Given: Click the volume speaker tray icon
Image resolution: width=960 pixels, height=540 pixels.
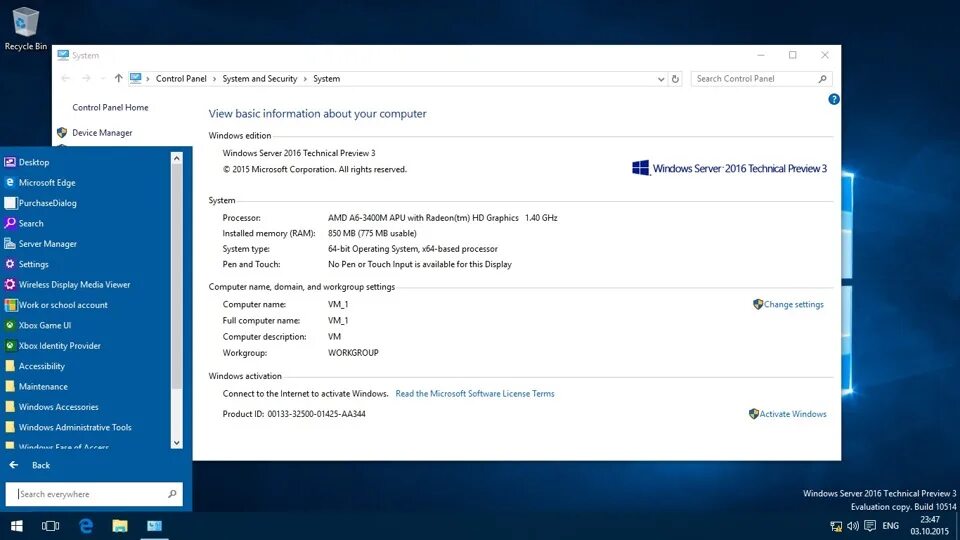Looking at the screenshot, I should (x=853, y=526).
